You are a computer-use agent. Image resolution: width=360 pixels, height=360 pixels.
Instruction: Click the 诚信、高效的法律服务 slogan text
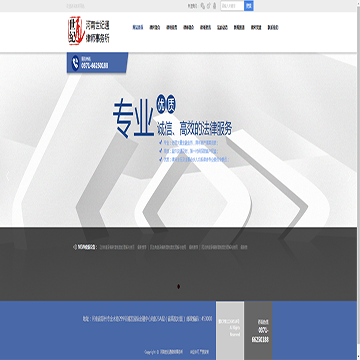point(195,129)
